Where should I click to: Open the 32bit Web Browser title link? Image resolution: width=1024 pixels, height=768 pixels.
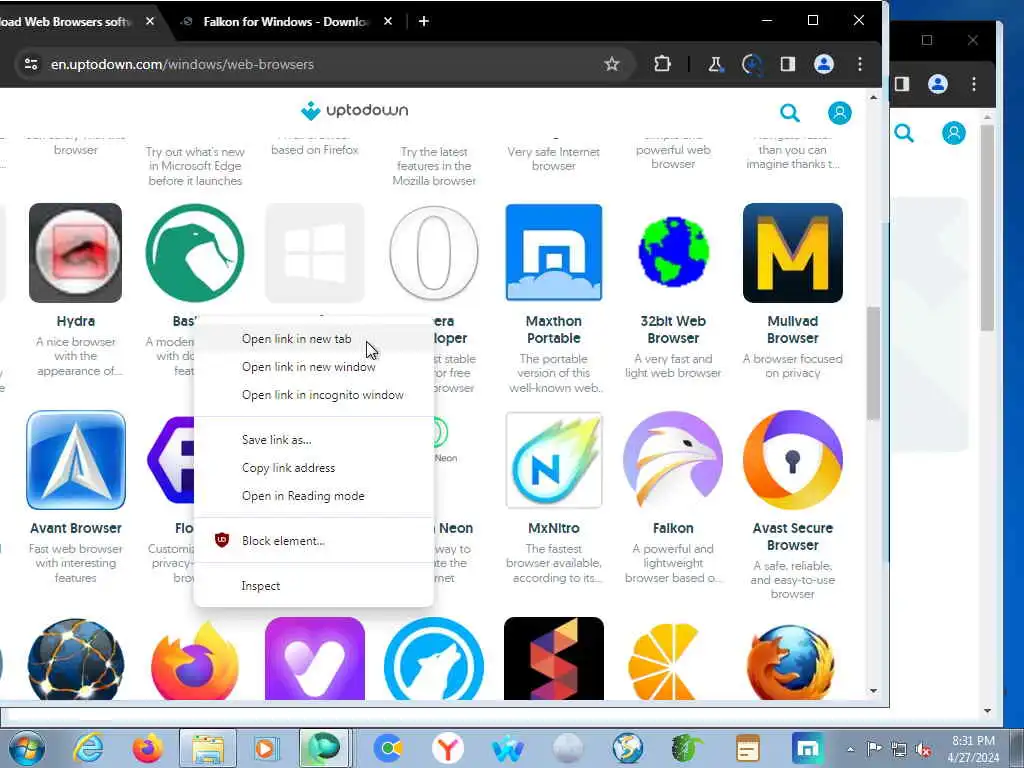(x=673, y=330)
